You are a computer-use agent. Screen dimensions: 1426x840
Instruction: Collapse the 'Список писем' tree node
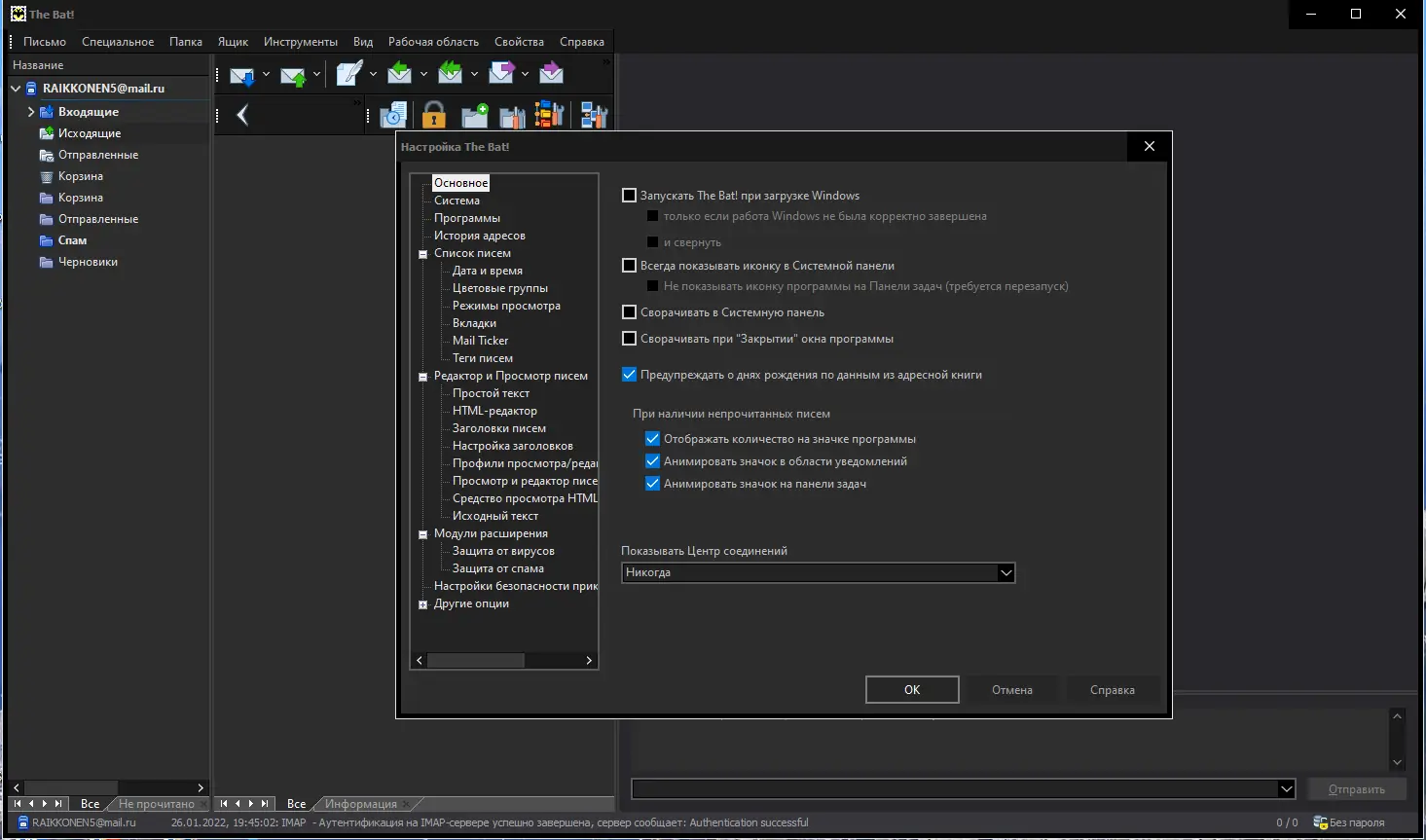pos(423,254)
